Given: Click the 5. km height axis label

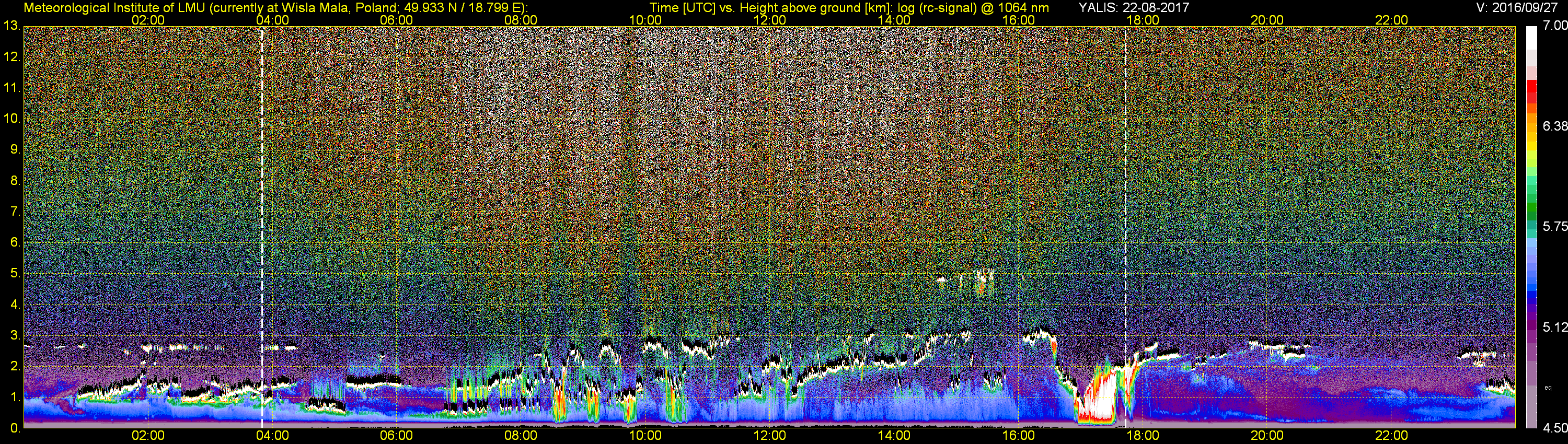Looking at the screenshot, I should 15,274.
